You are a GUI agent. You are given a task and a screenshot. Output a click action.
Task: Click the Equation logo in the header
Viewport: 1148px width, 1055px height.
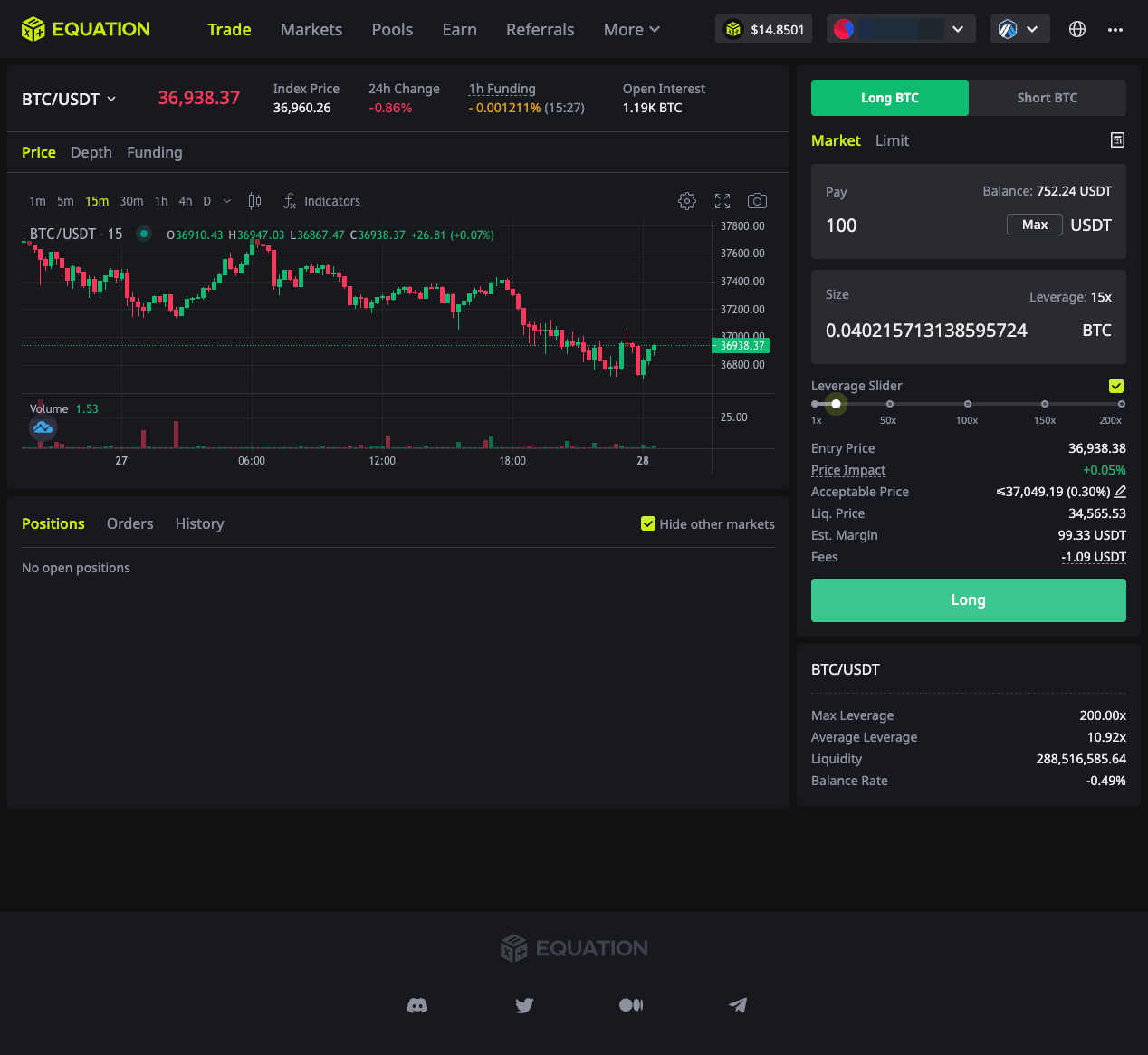[86, 29]
